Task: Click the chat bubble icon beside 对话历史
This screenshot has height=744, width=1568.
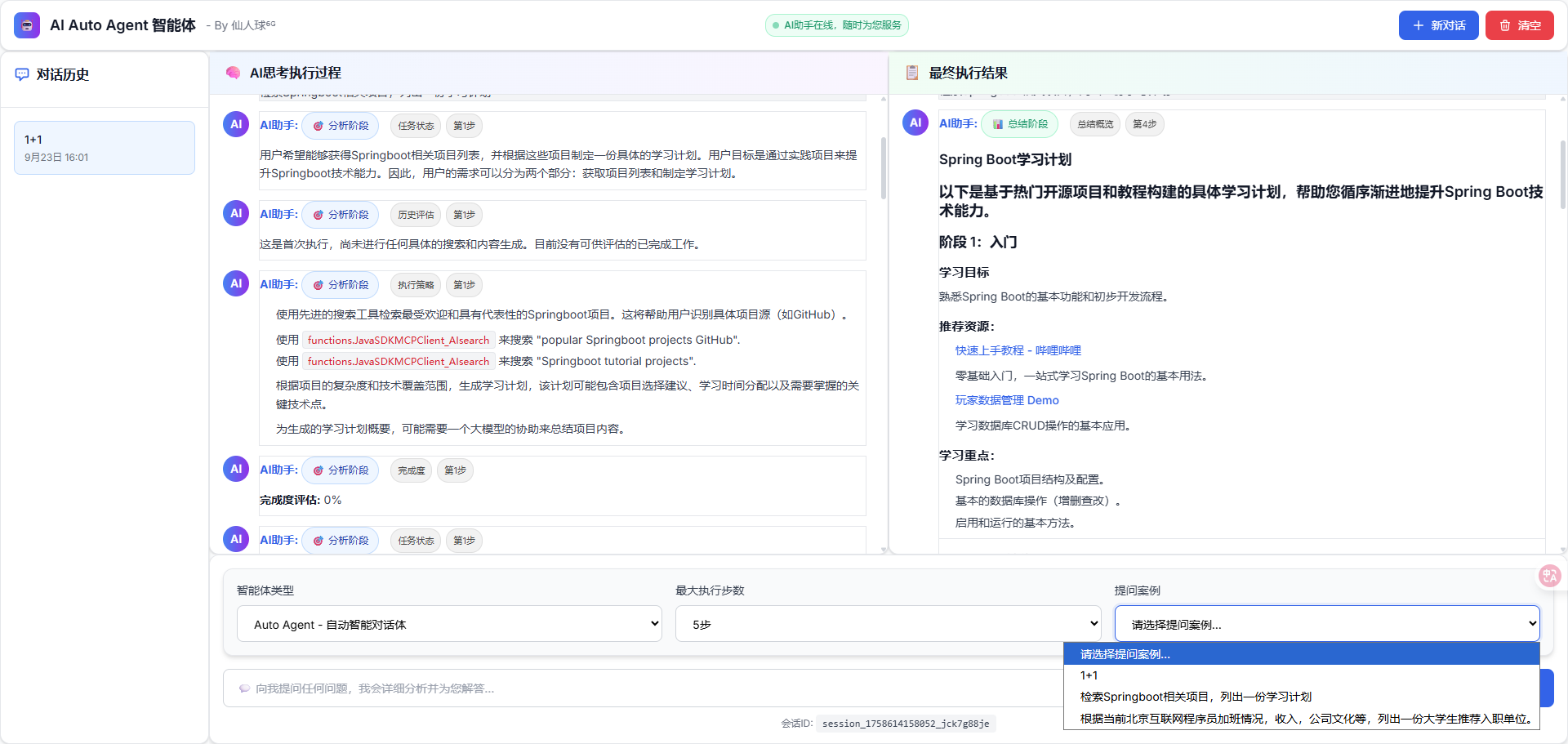Action: tap(22, 74)
